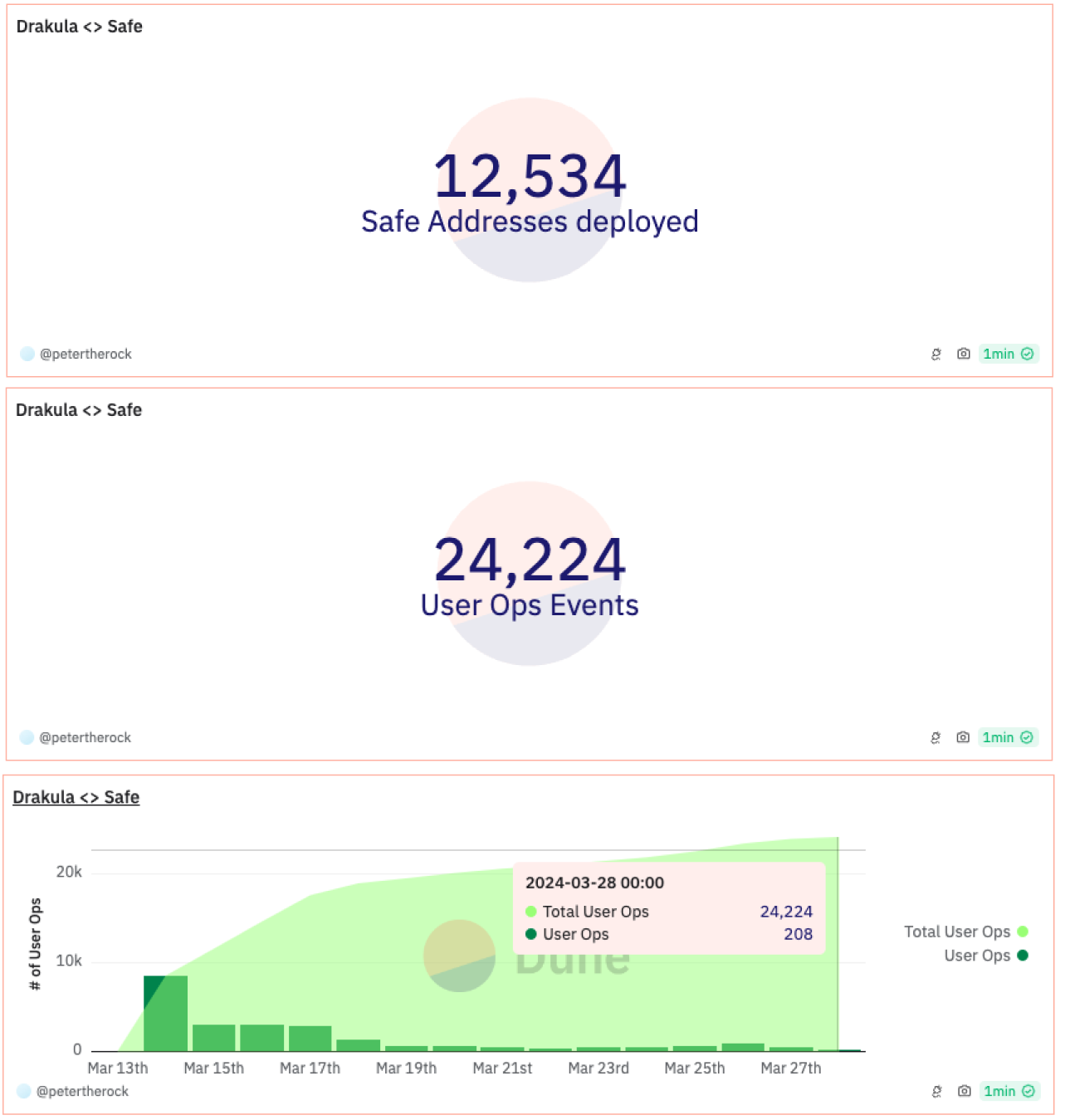This screenshot has width=1065, height=1120.
Task: Click Drakula <> Safe title above 24,224 counter
Action: 79,410
